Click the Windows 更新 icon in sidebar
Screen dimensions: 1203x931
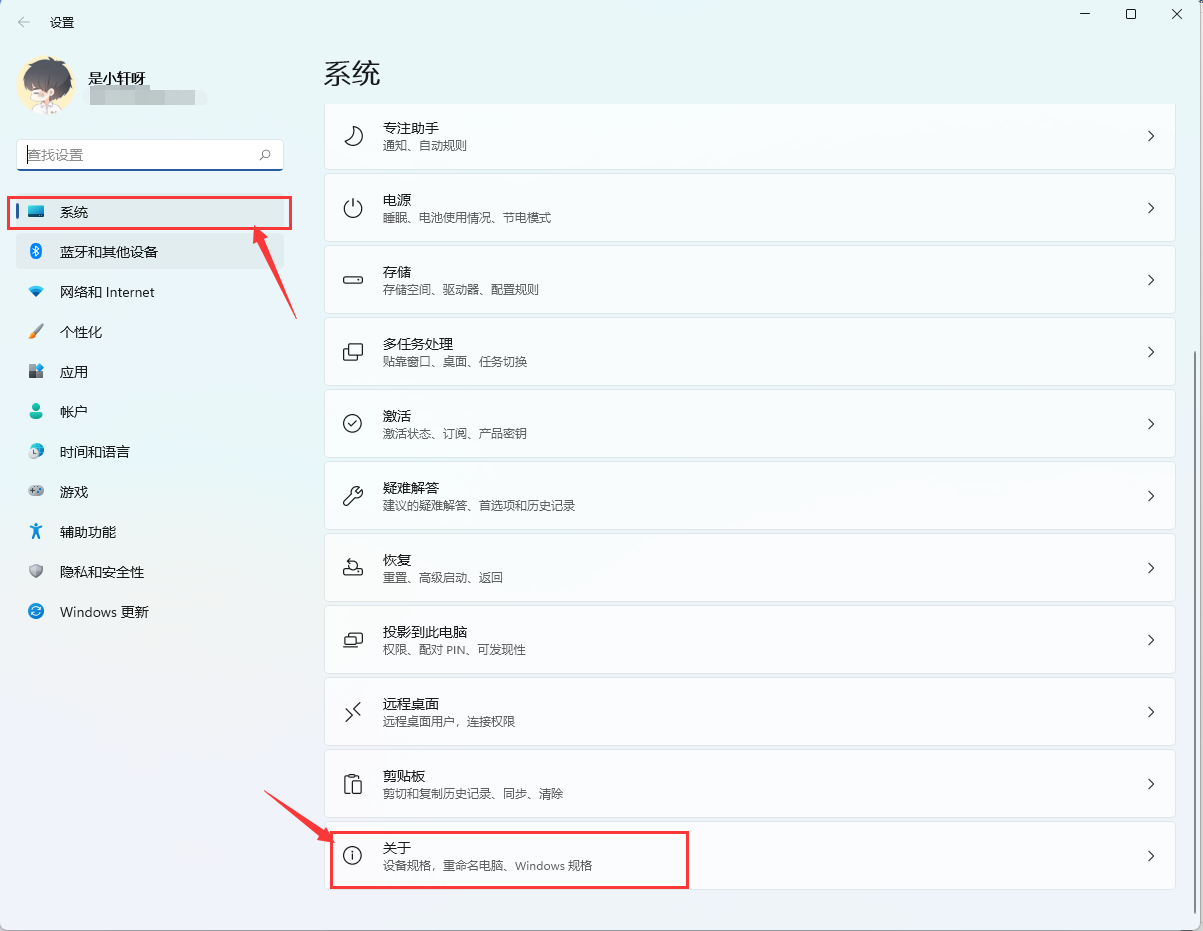coord(35,611)
